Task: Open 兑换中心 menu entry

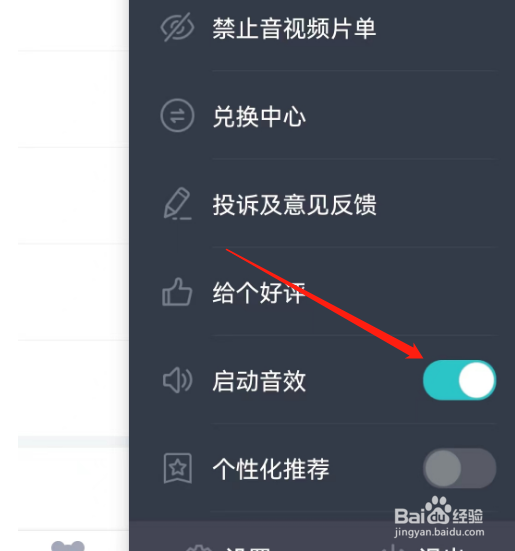Action: click(259, 116)
